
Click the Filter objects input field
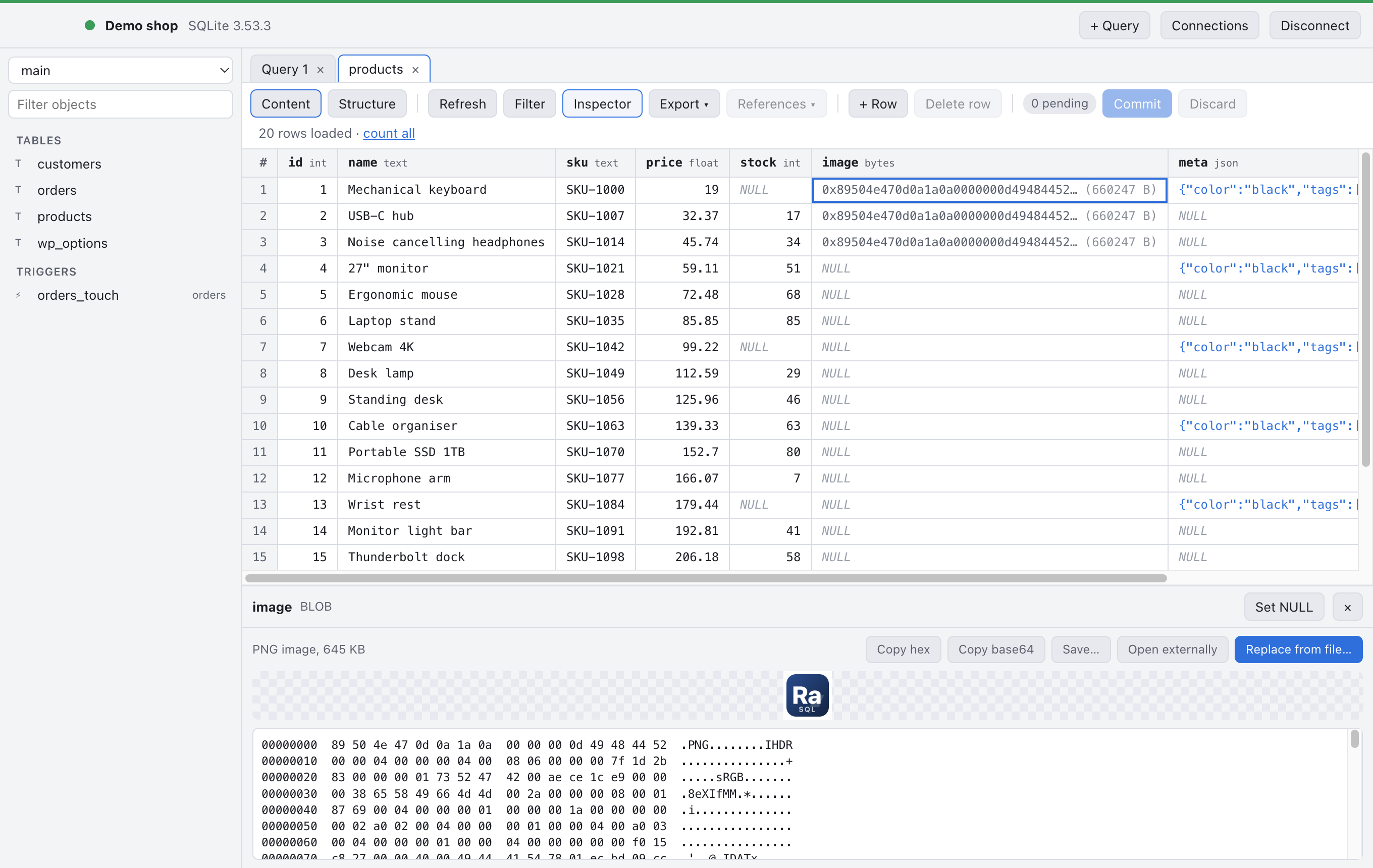tap(120, 104)
